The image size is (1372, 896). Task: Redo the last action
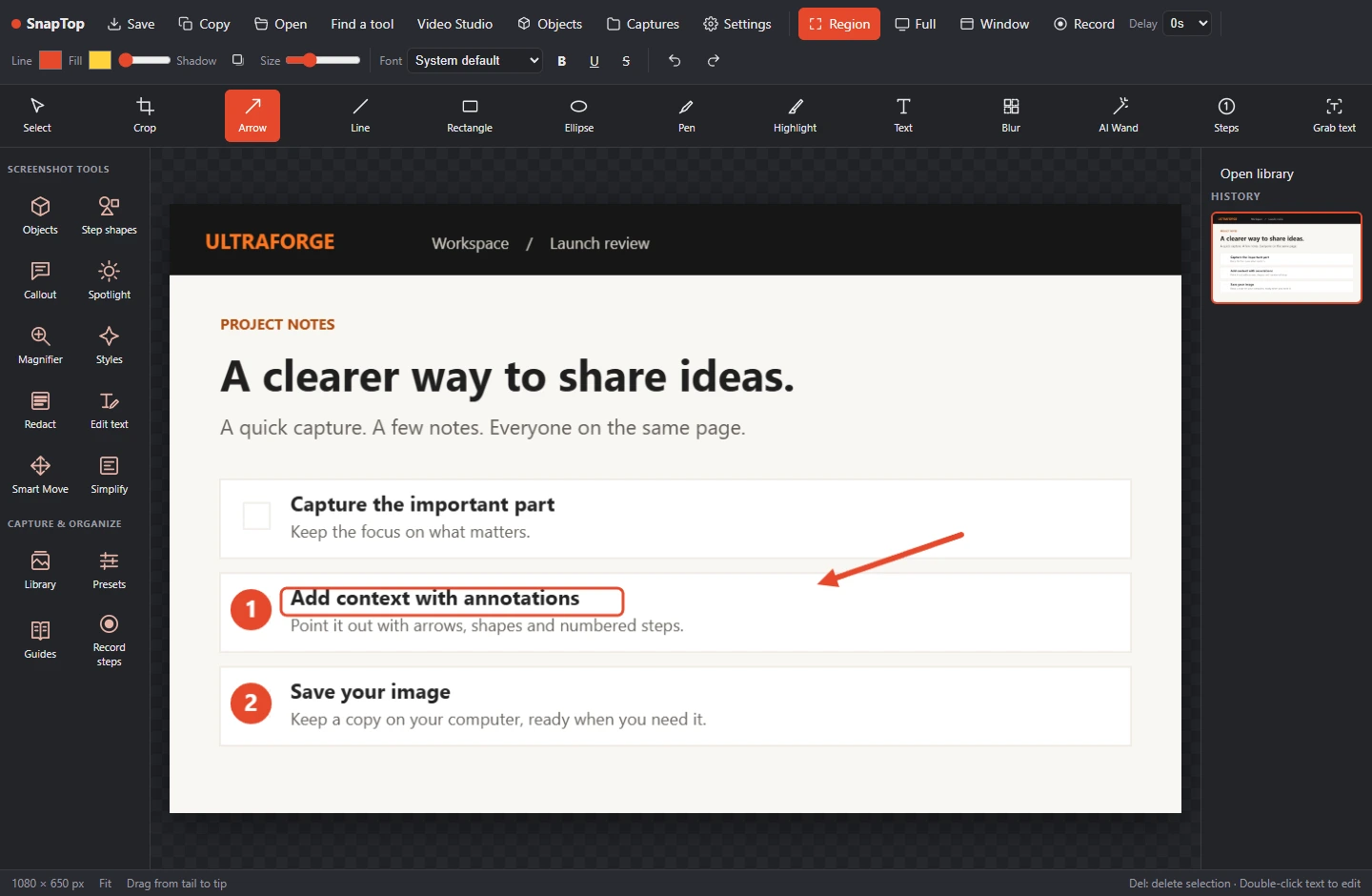pyautogui.click(x=713, y=60)
